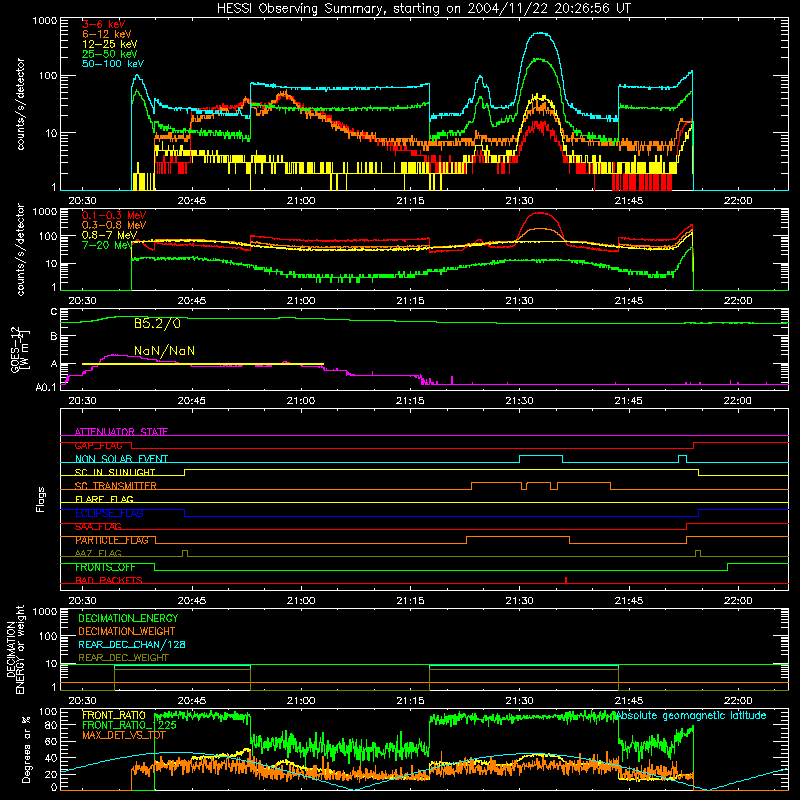Click the 7-20 MeV legend entry
Screen dimensions: 800x800
107,245
